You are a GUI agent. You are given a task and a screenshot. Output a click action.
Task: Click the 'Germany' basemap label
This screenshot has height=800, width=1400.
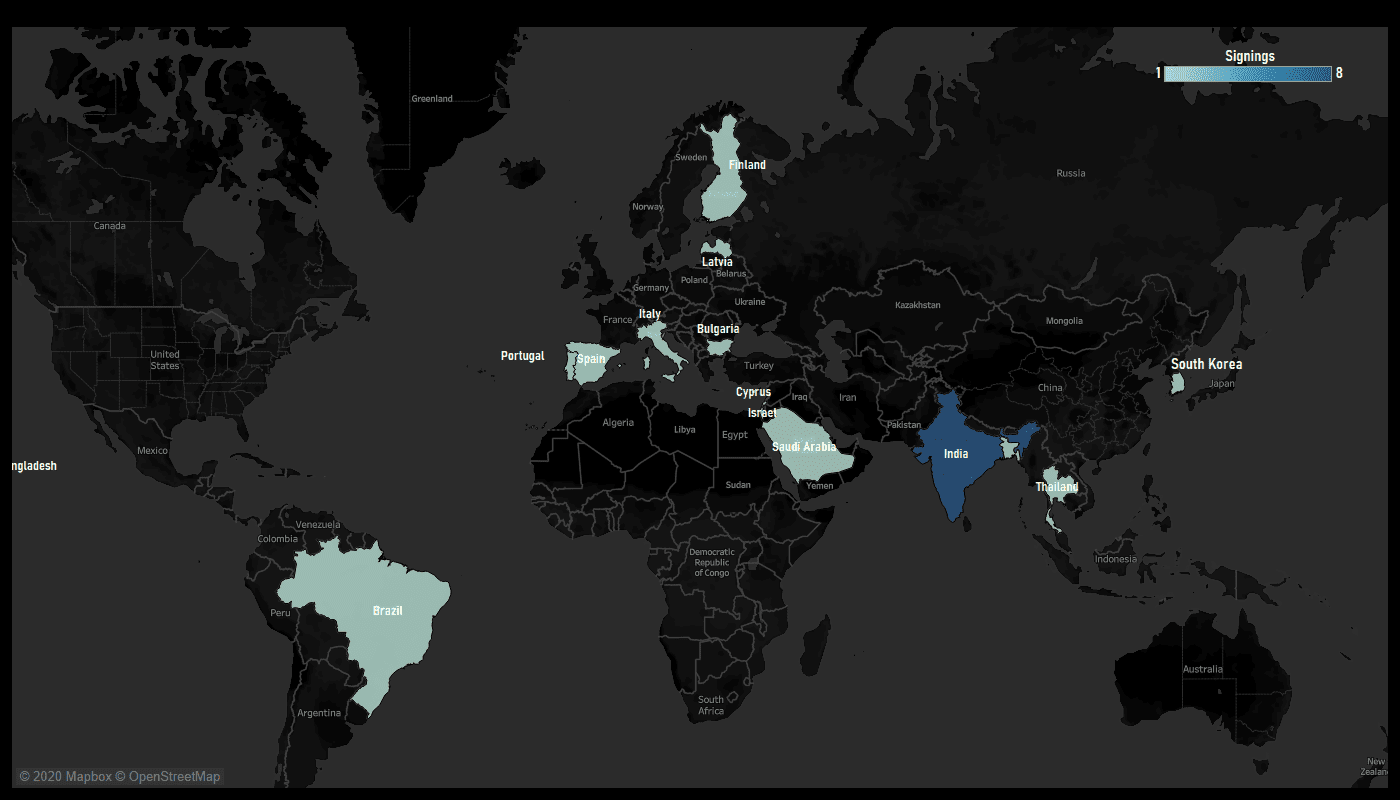point(651,287)
